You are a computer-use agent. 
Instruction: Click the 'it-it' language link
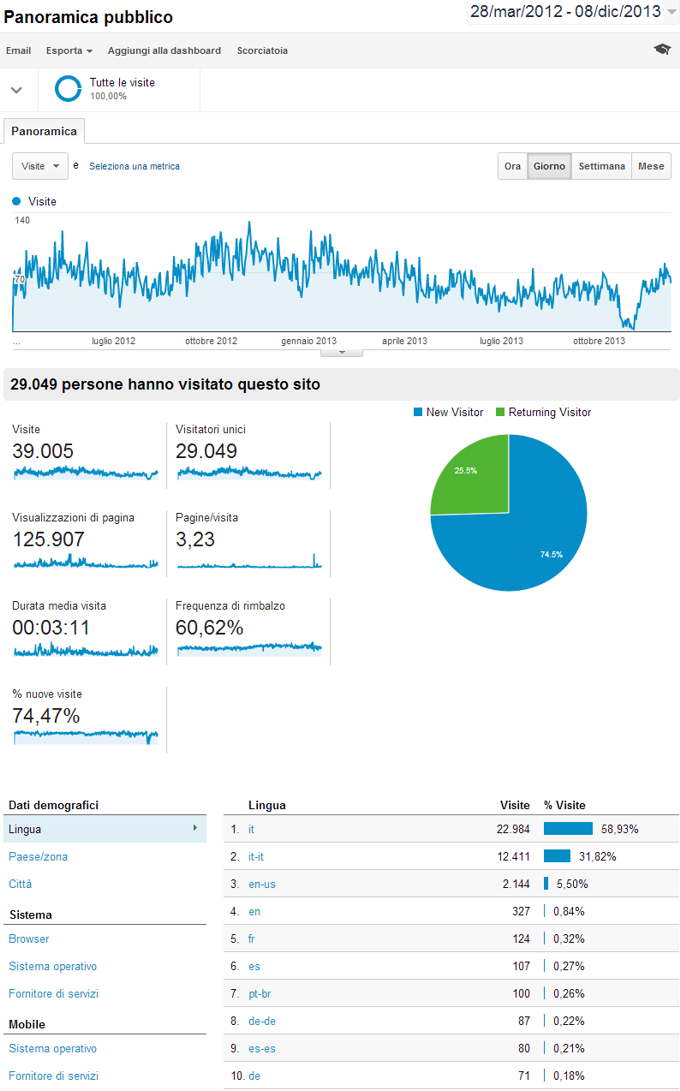click(256, 857)
